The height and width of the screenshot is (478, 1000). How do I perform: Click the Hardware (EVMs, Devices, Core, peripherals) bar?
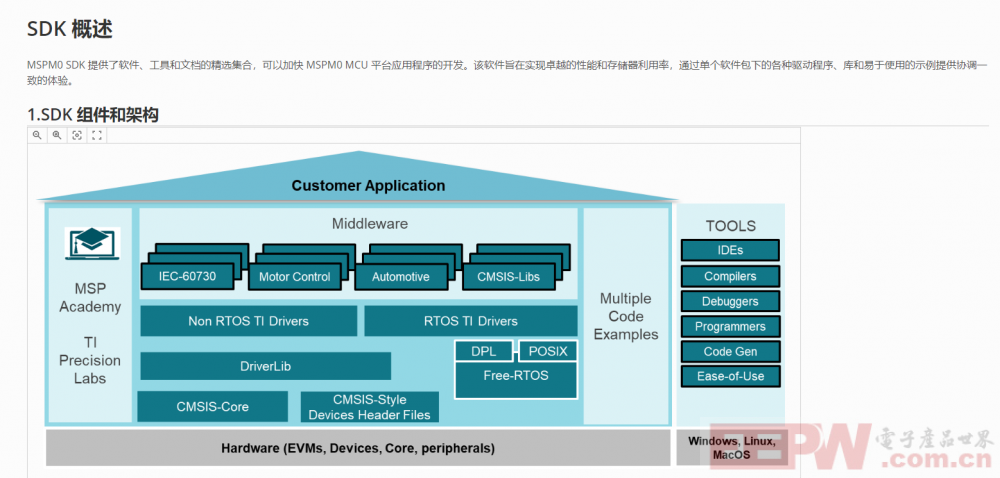click(x=358, y=448)
